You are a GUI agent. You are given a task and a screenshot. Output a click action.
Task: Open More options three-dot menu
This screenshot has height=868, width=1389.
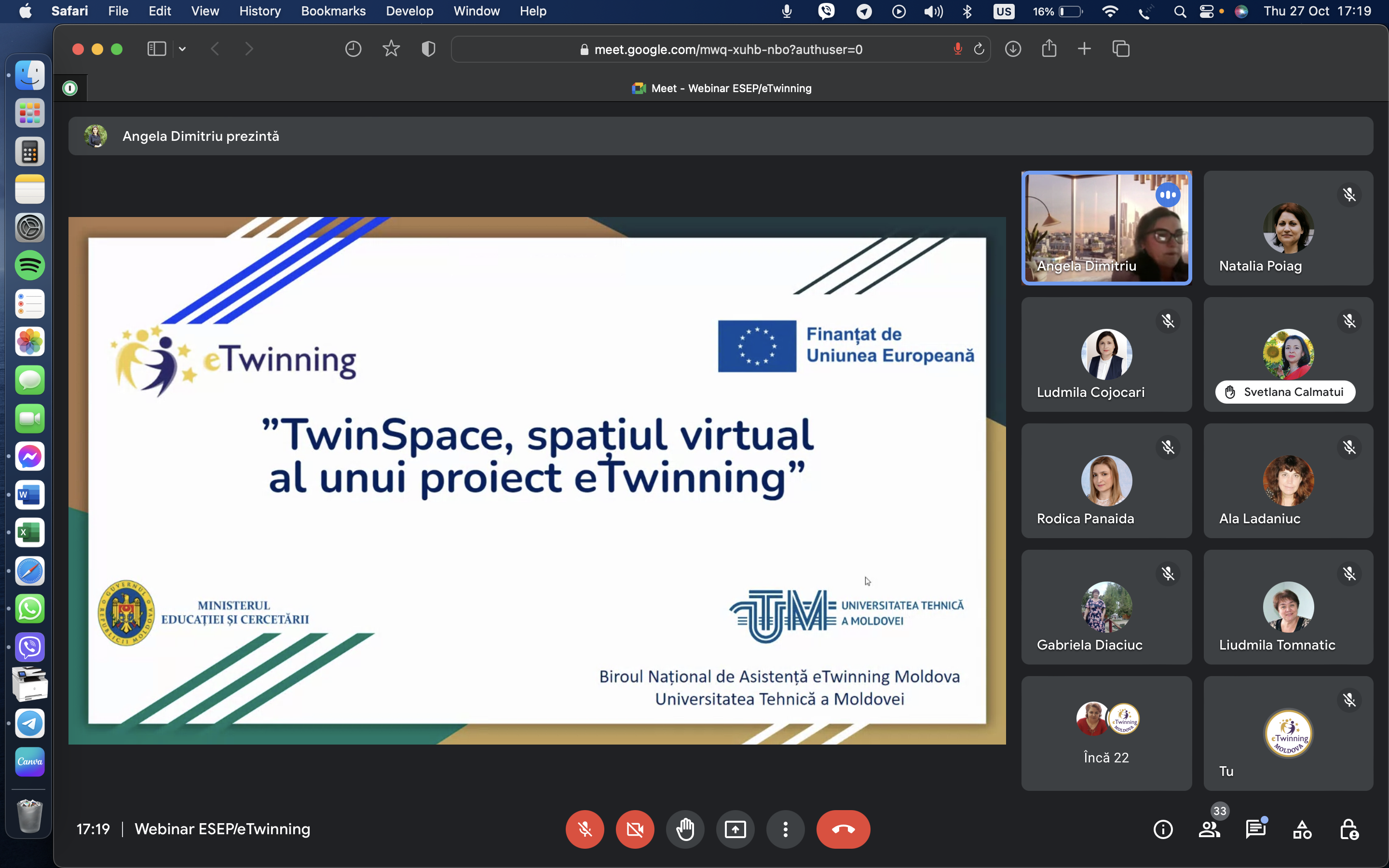coord(785,829)
